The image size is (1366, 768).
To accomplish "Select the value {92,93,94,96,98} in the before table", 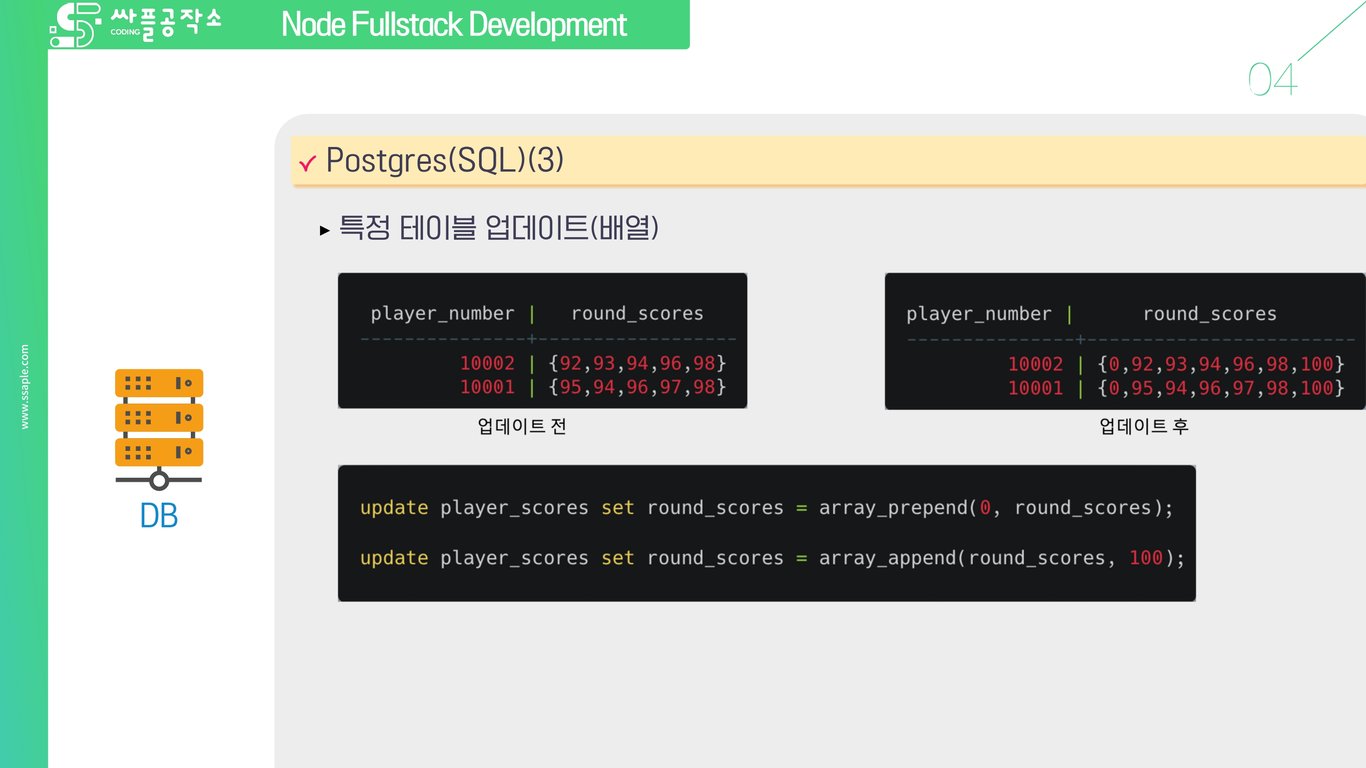I will 637,363.
